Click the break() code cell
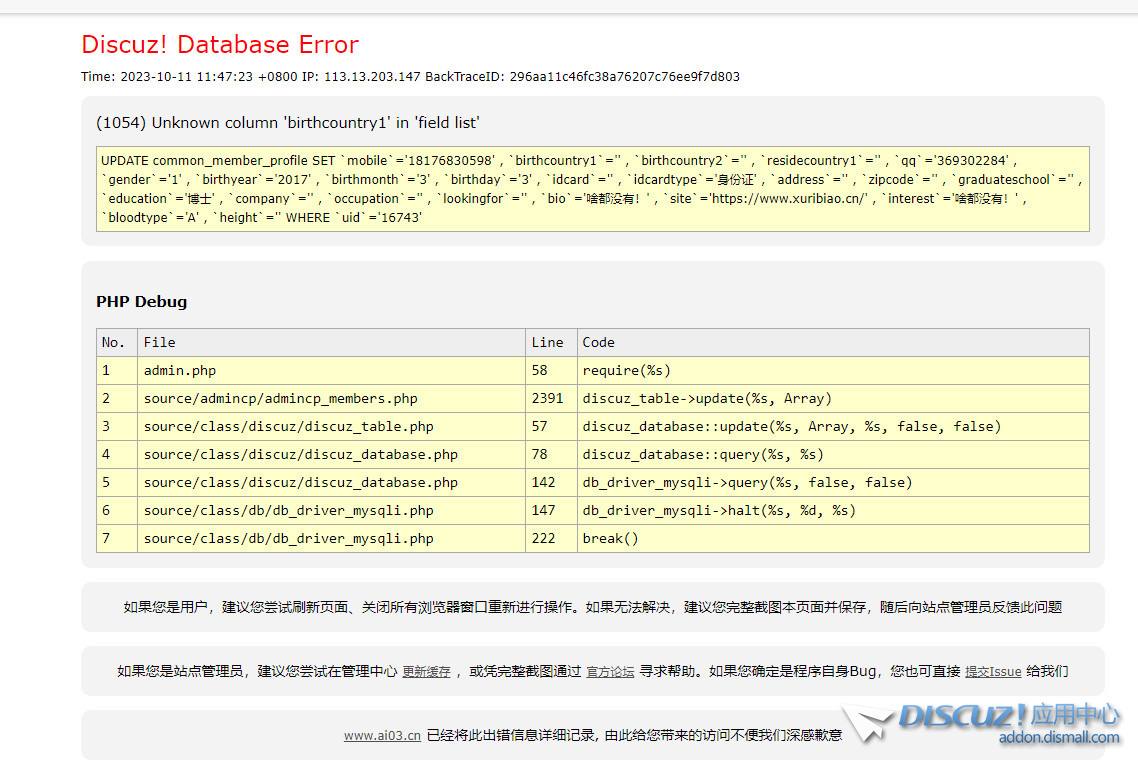 [x=610, y=538]
